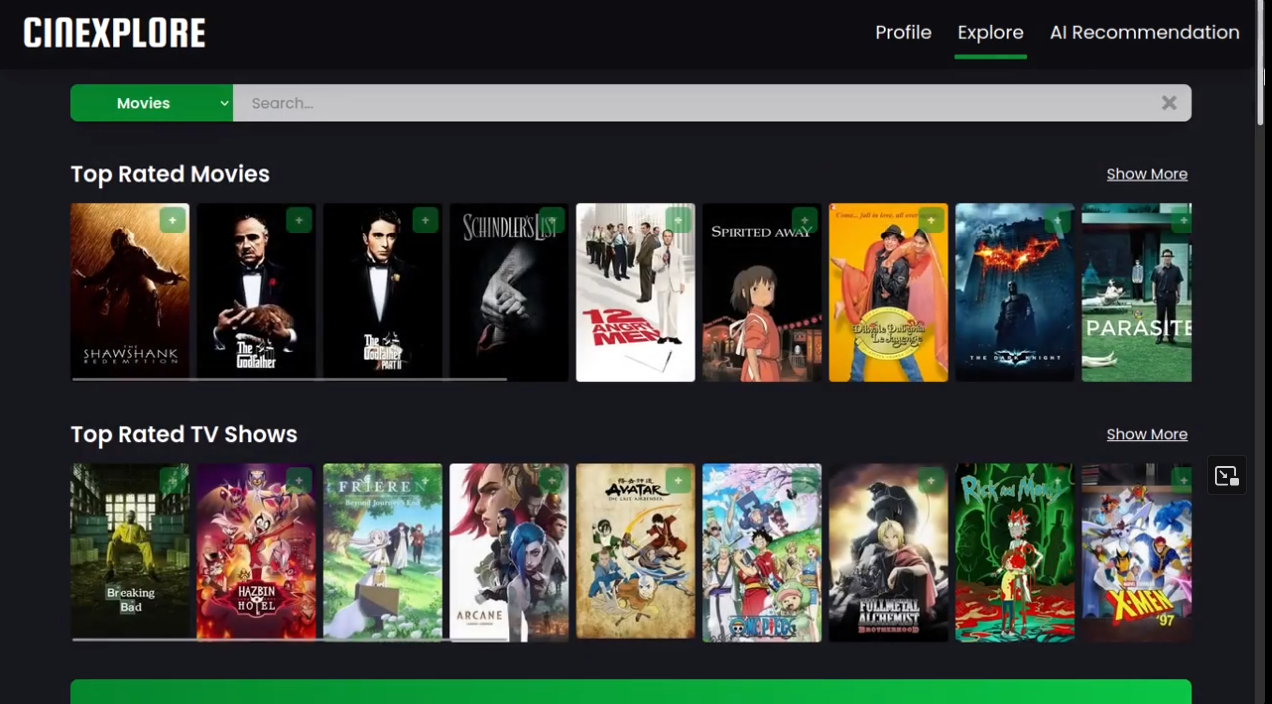Image resolution: width=1272 pixels, height=704 pixels.
Task: Go to AI Recommendation page
Action: 1144,33
